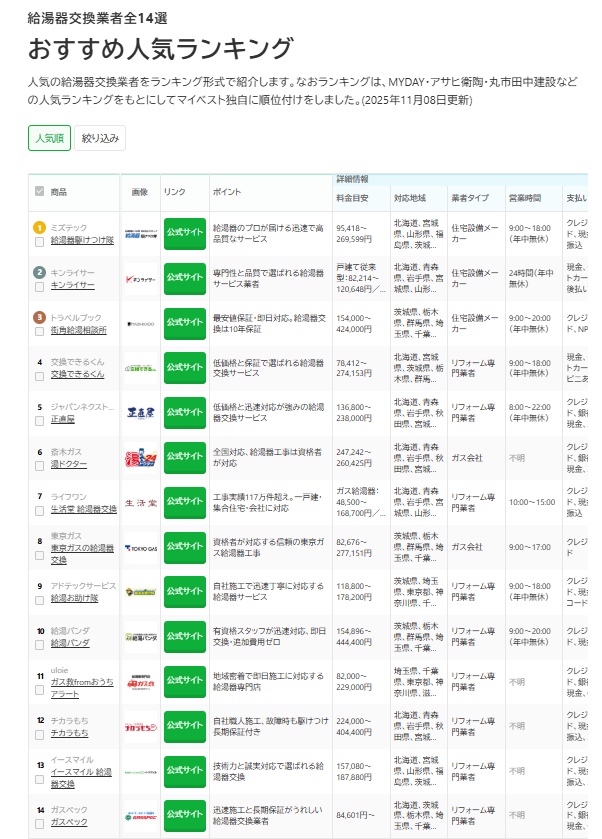Open the 絞り込み filter tab
Image resolution: width=602 pixels, height=839 pixels.
(x=100, y=138)
